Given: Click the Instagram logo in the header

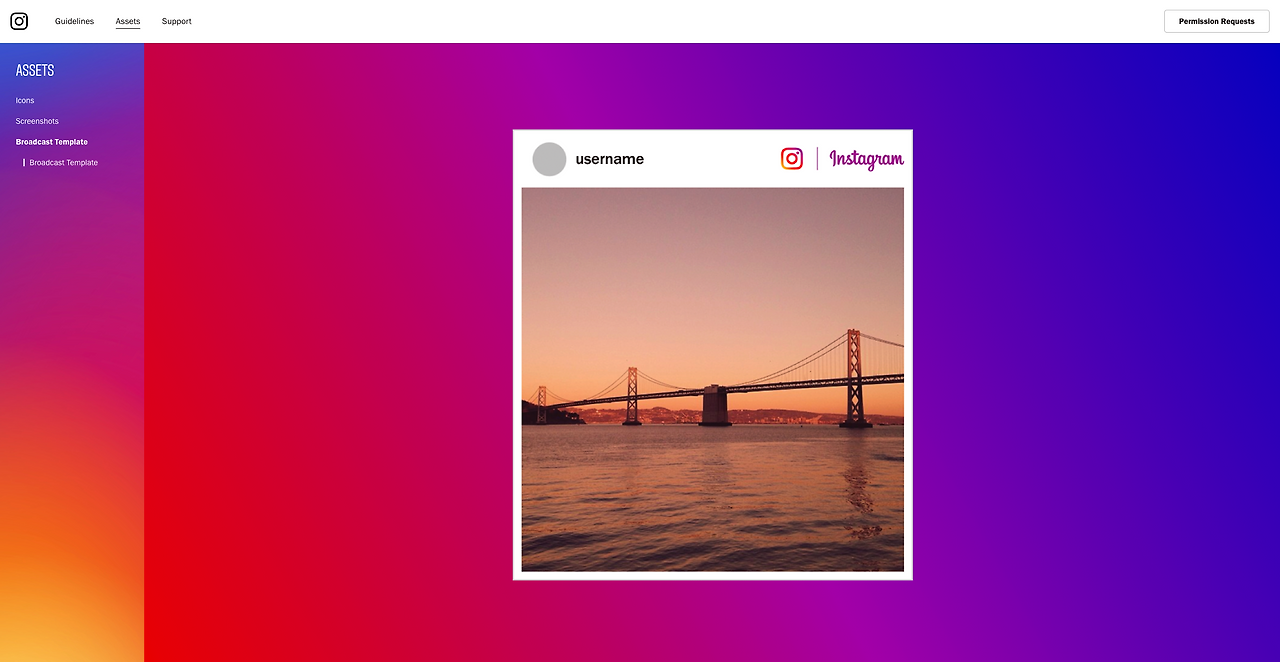Looking at the screenshot, I should [x=19, y=21].
